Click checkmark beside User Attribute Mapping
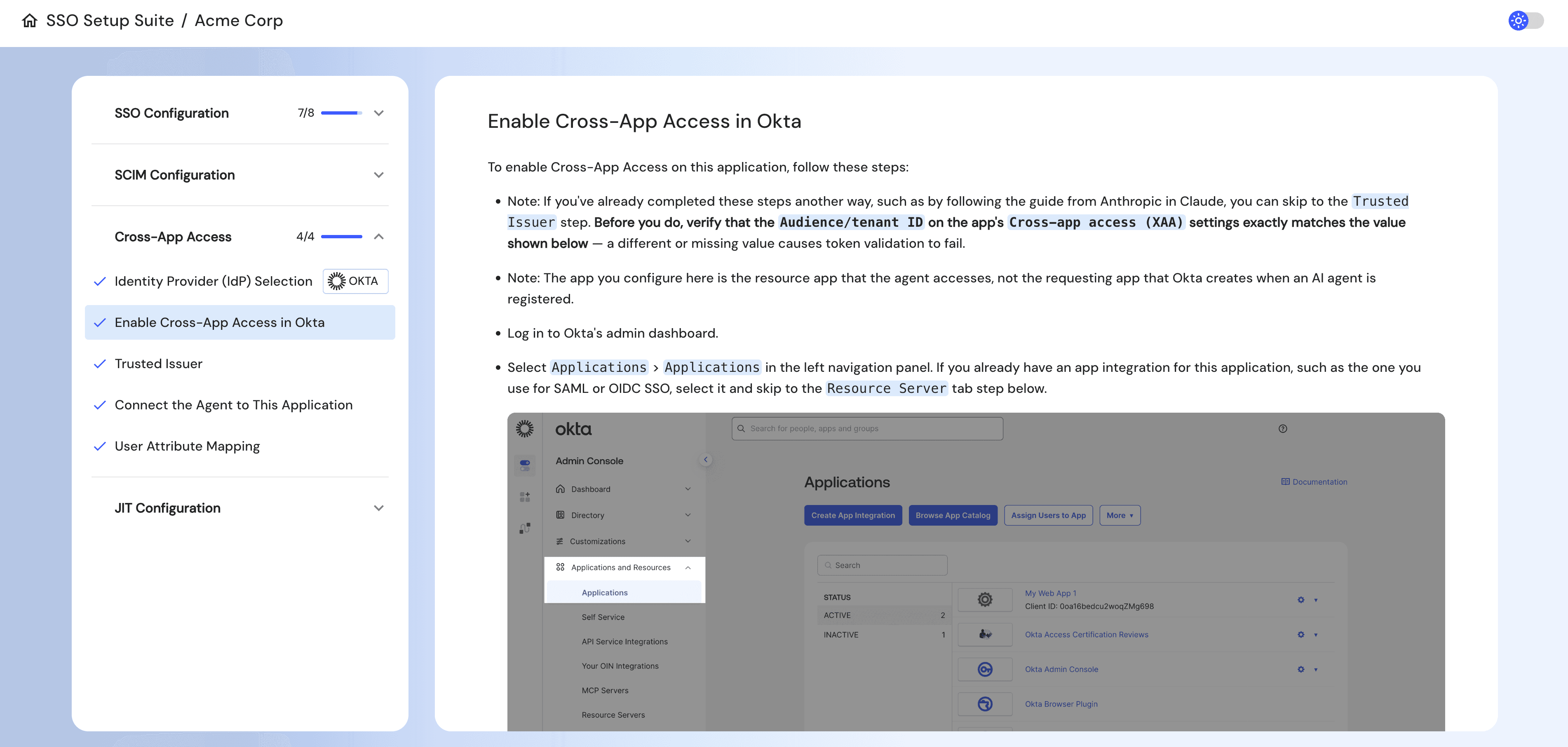This screenshot has width=1568, height=747. click(100, 446)
